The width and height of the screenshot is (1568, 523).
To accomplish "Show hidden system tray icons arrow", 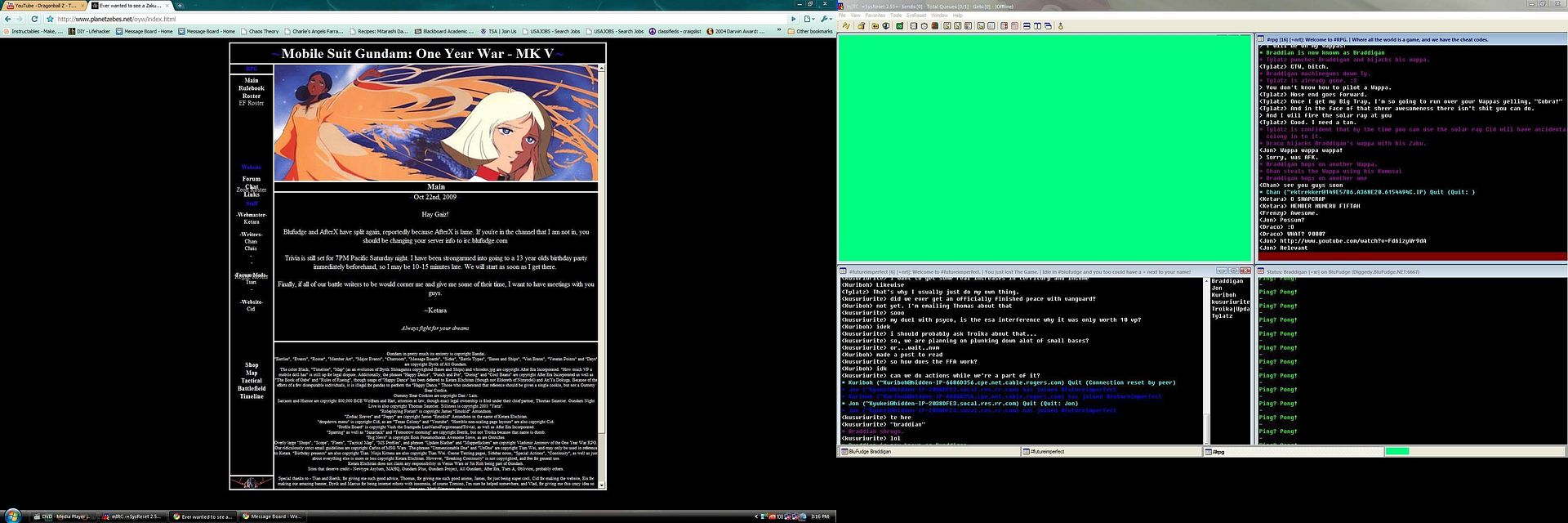I will [756, 516].
